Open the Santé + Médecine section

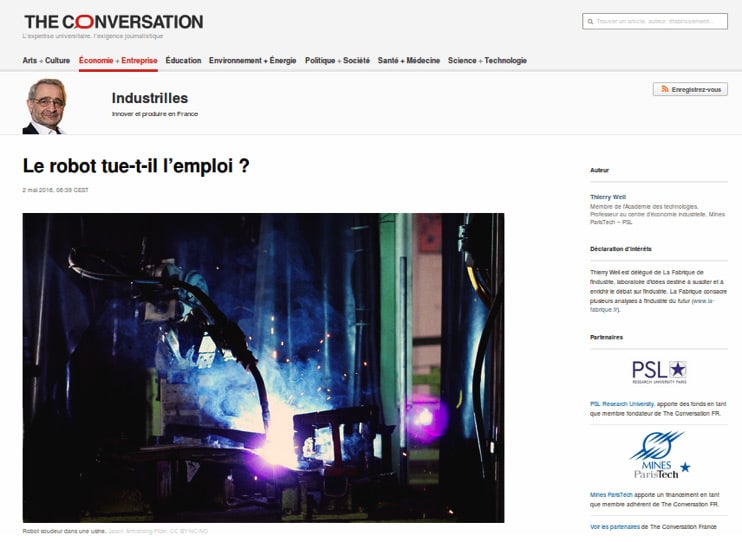point(408,61)
